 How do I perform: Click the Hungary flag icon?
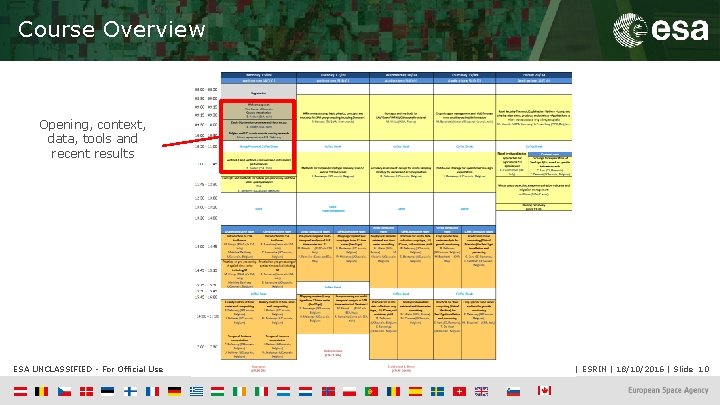tap(218, 392)
